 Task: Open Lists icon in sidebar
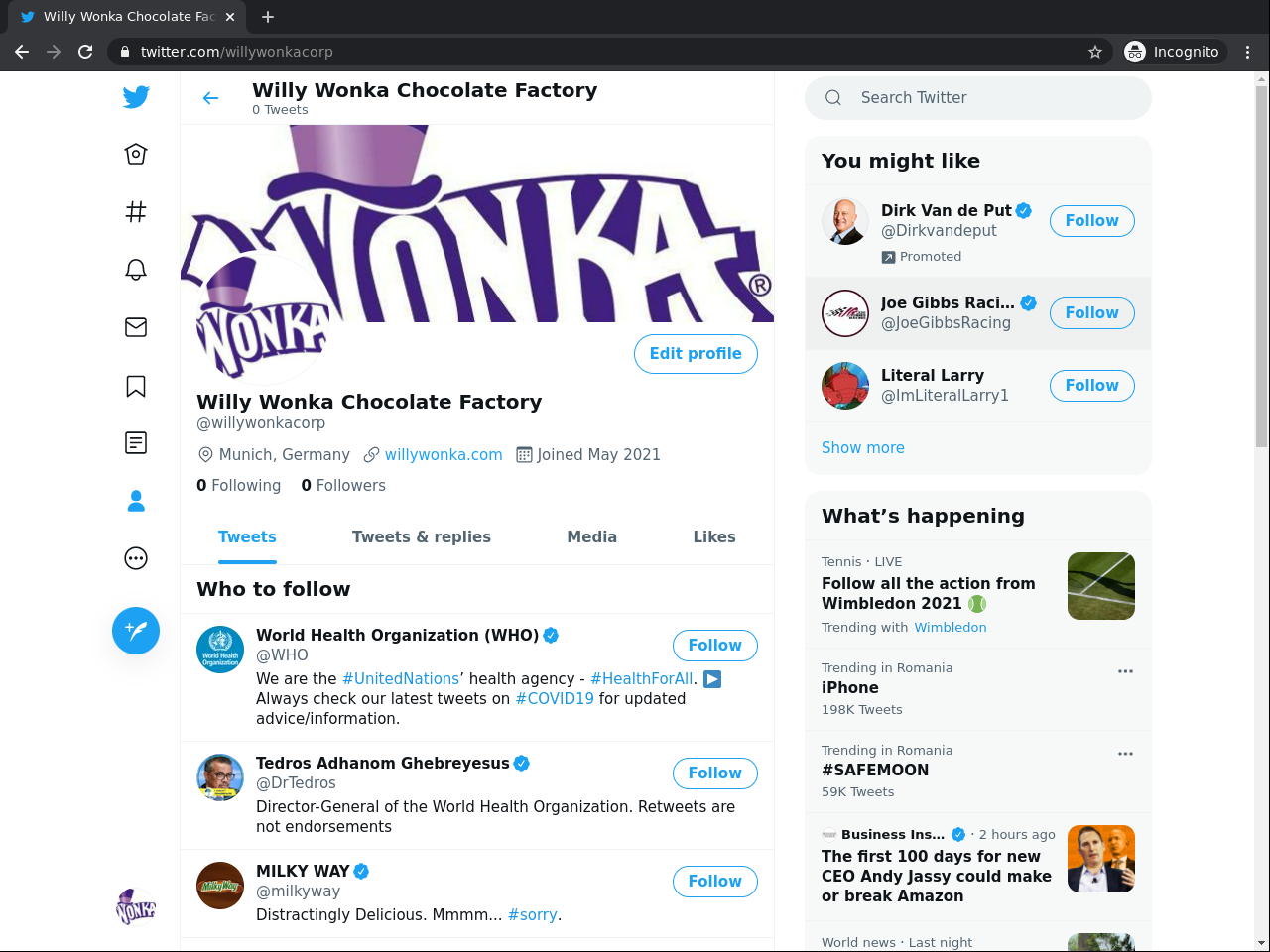(136, 443)
